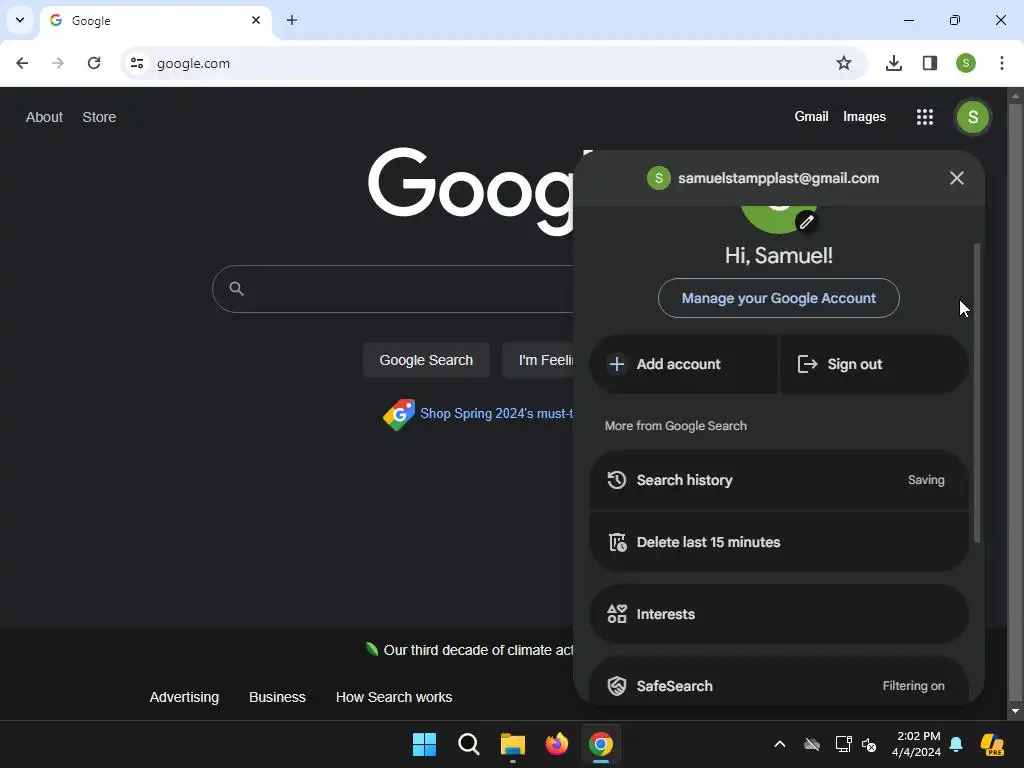The width and height of the screenshot is (1024, 768).
Task: Click the search magnifier icon in box
Action: coord(236,289)
